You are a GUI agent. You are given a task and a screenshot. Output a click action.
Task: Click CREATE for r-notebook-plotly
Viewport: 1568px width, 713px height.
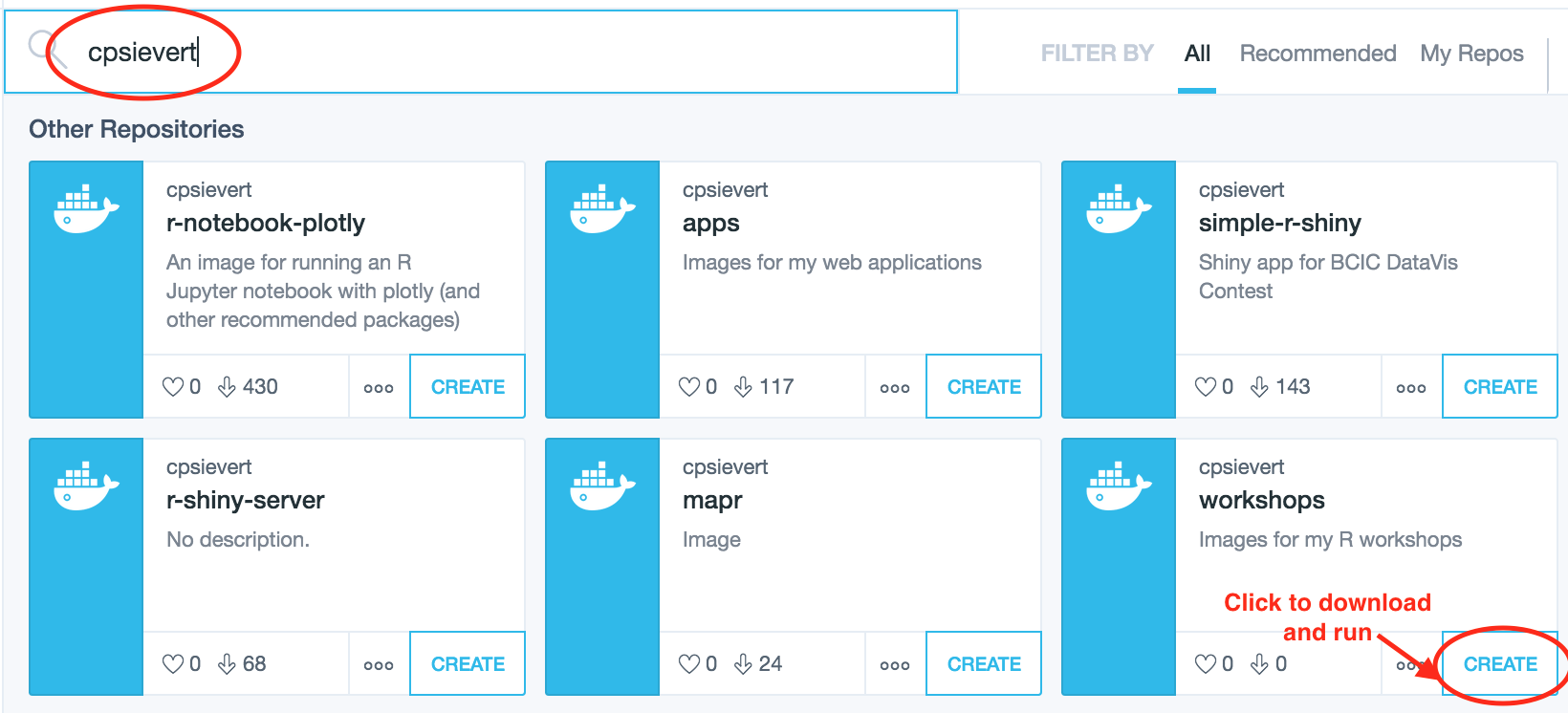tap(468, 387)
